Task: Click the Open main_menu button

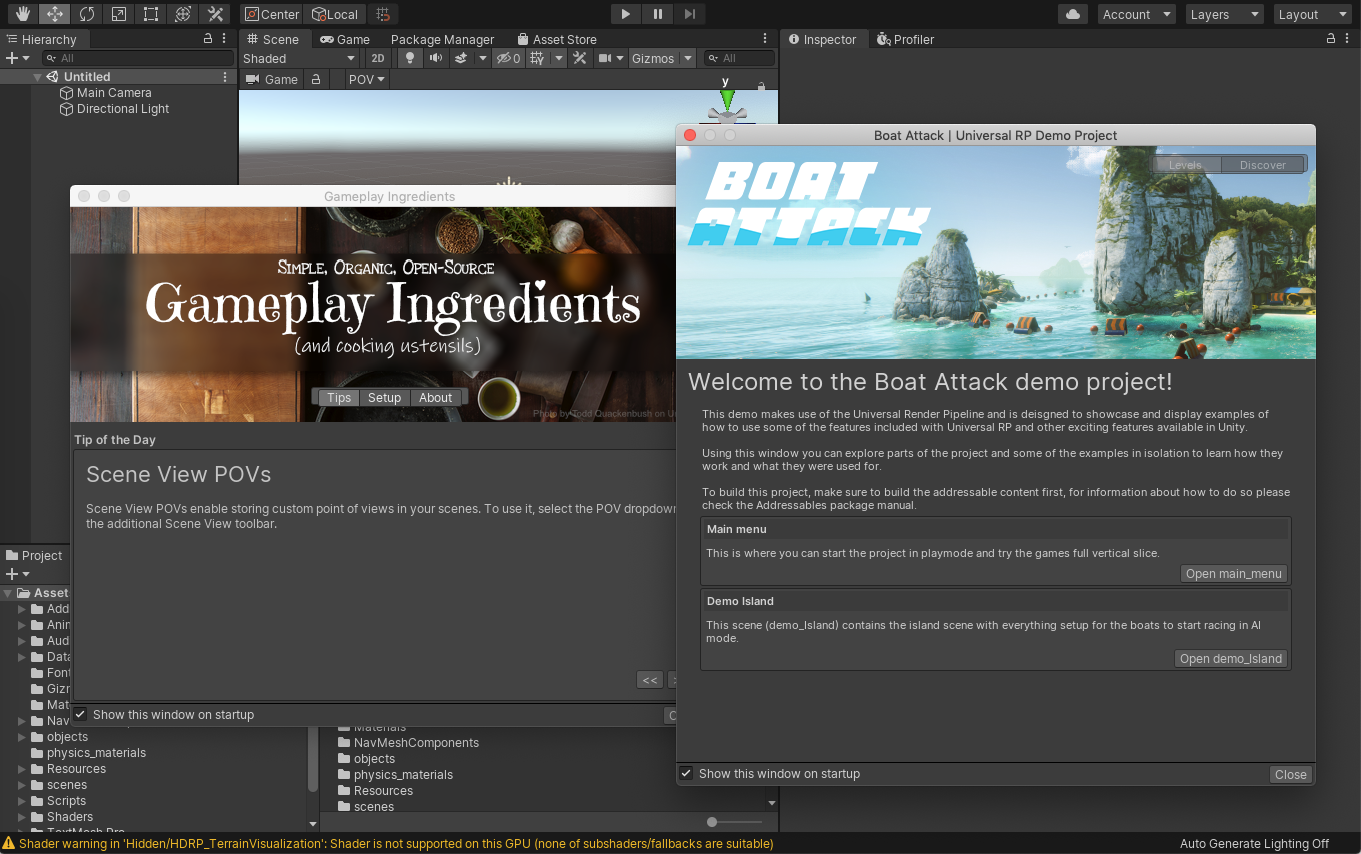Action: 1233,573
